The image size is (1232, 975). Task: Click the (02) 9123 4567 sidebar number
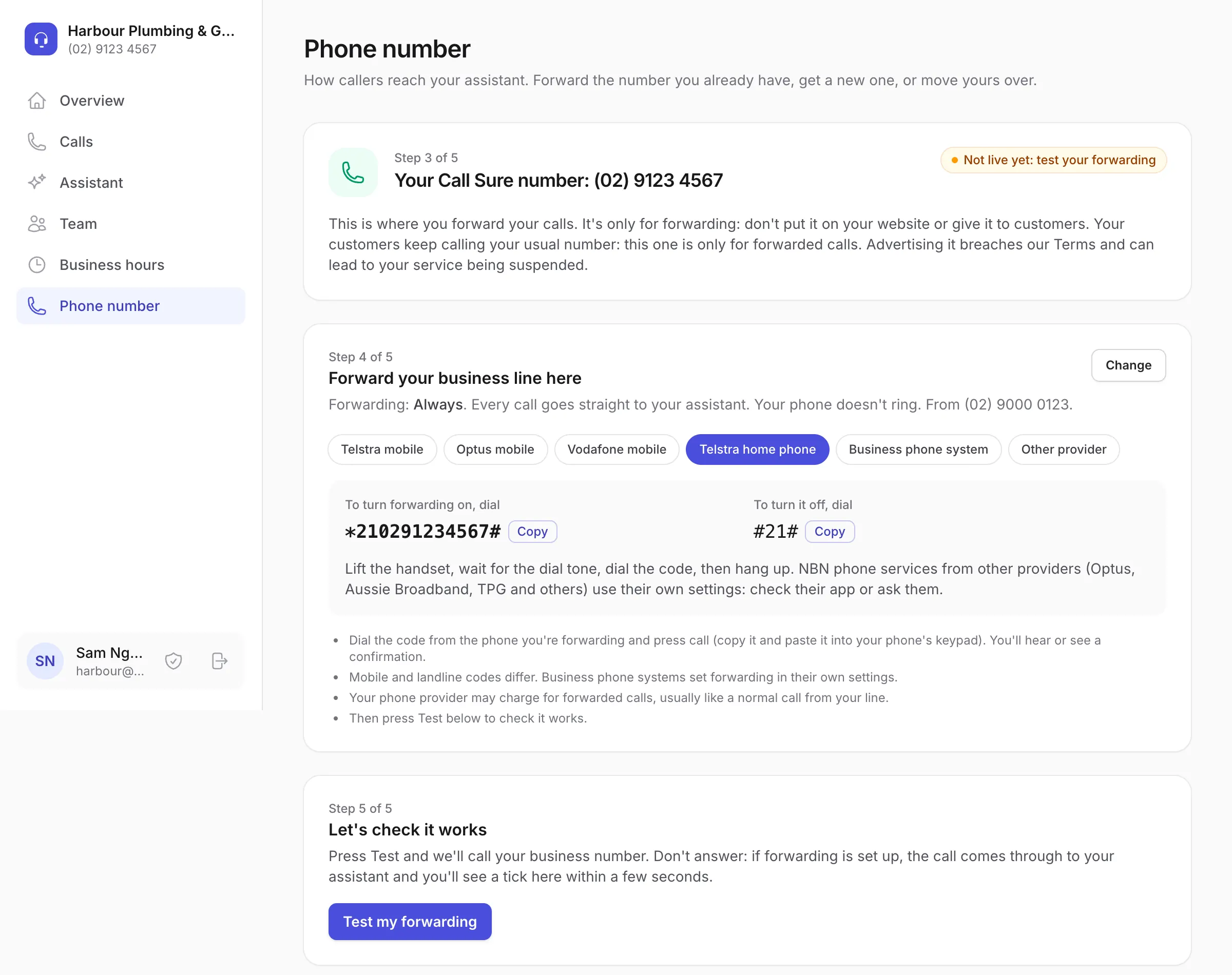(x=112, y=49)
